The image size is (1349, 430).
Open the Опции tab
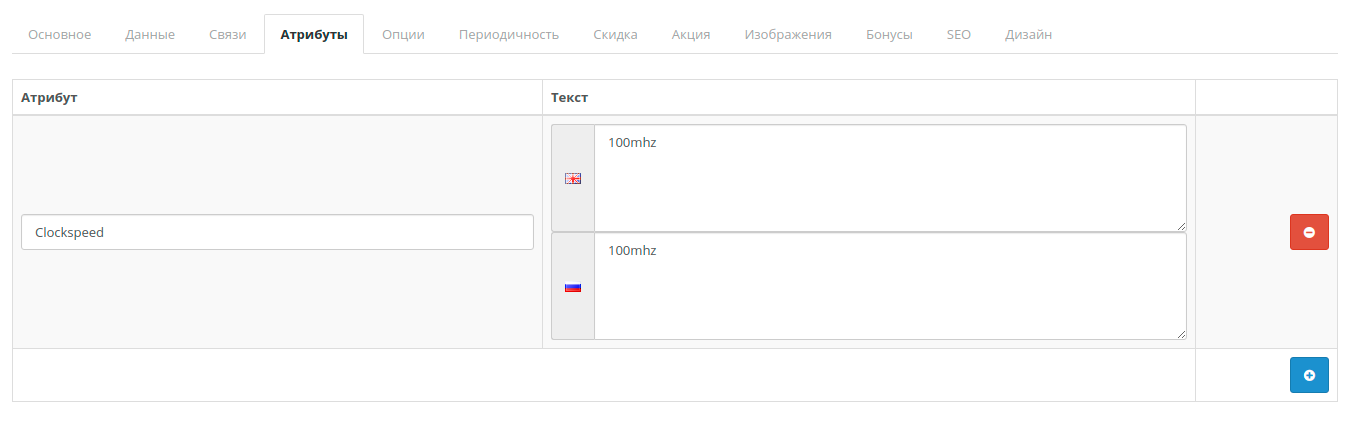click(x=403, y=35)
